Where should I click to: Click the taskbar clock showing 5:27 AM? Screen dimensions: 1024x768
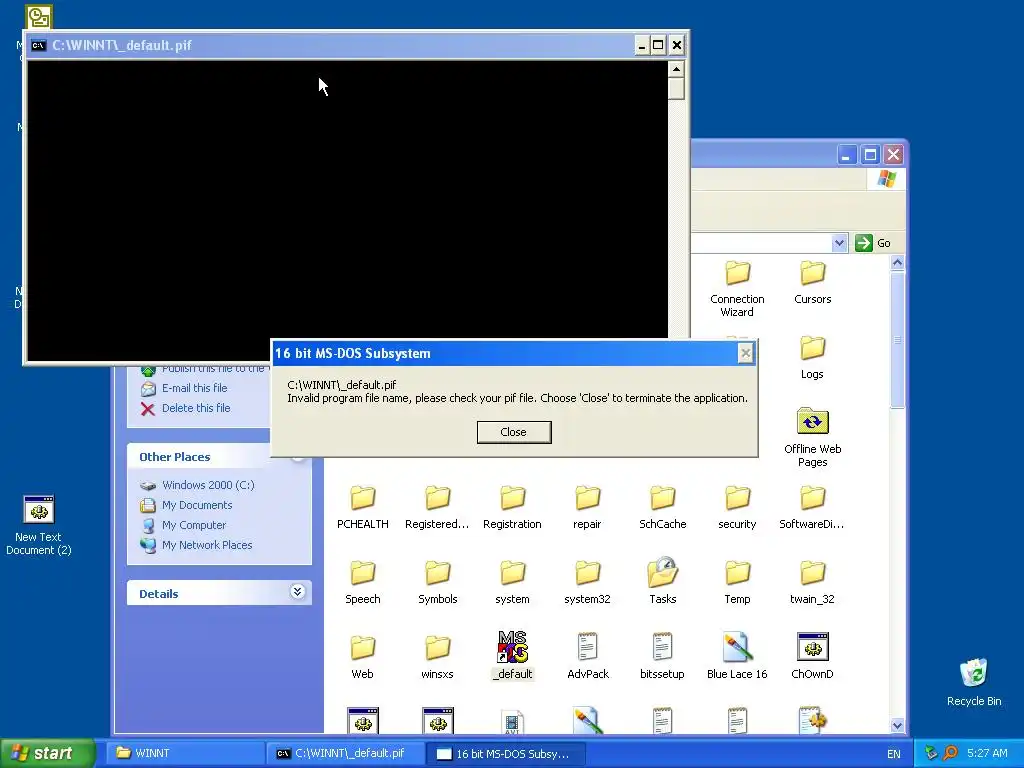(987, 753)
